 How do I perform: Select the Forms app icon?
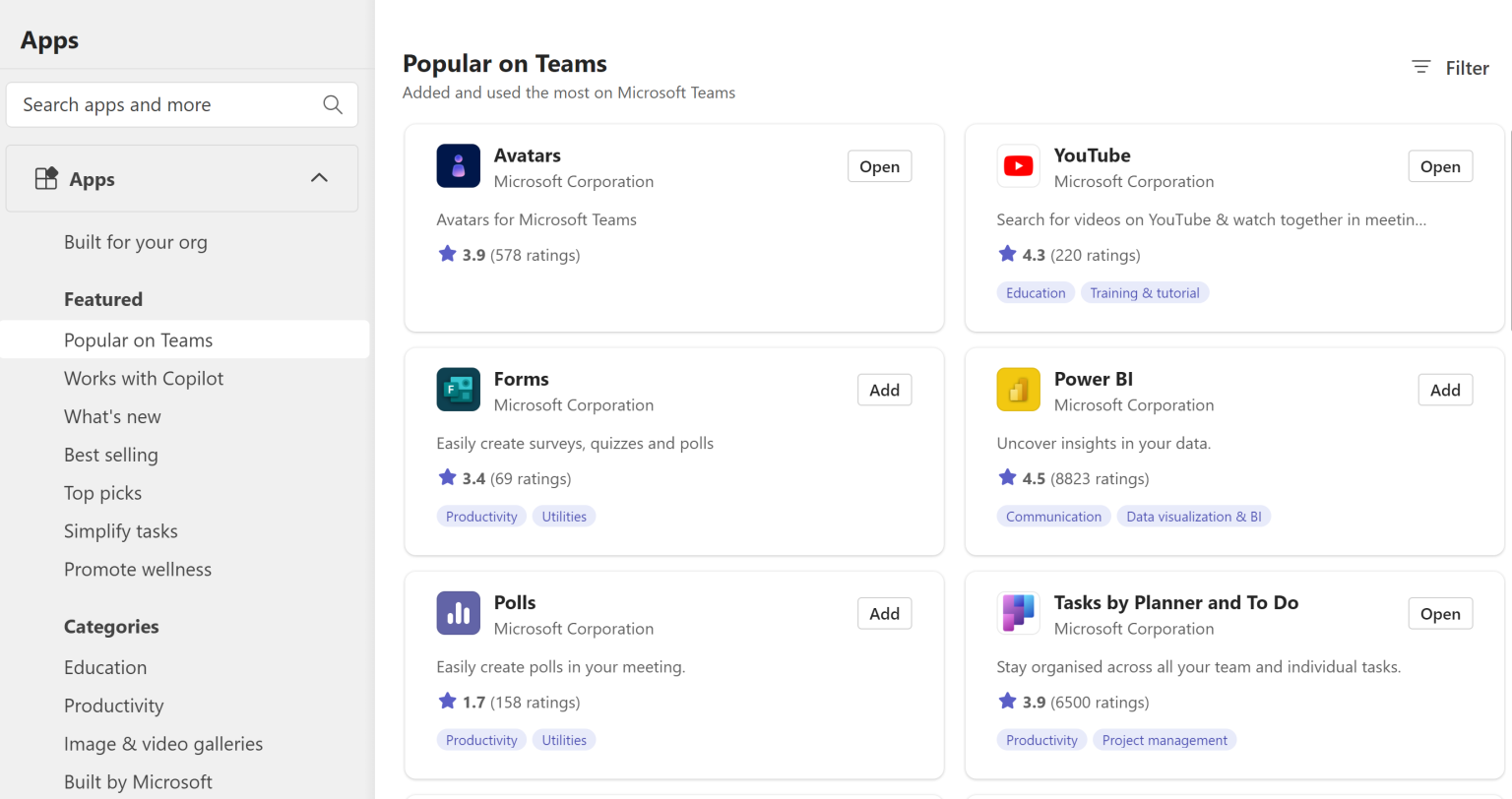457,389
